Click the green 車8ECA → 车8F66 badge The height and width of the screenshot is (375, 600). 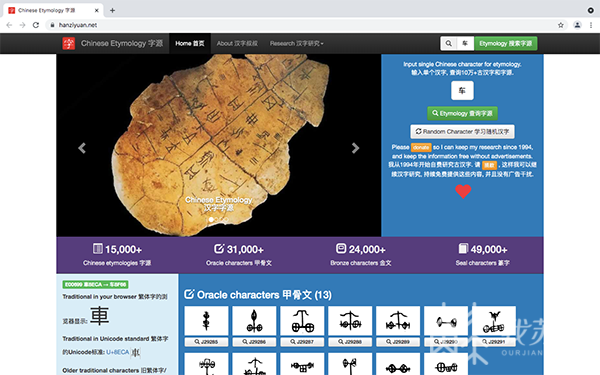[x=95, y=285]
